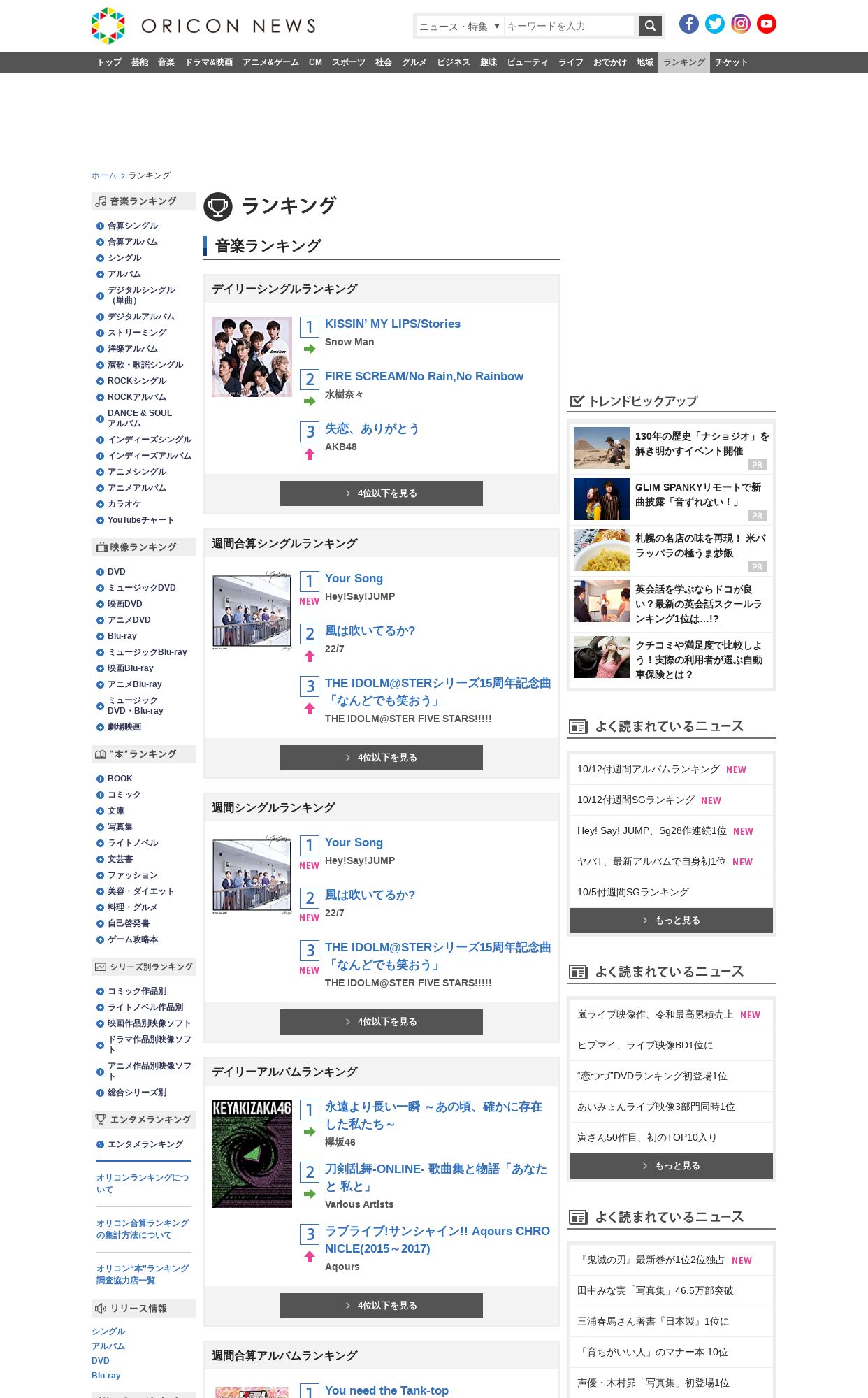Open the ドラマ&映画 navigation tab

(208, 62)
